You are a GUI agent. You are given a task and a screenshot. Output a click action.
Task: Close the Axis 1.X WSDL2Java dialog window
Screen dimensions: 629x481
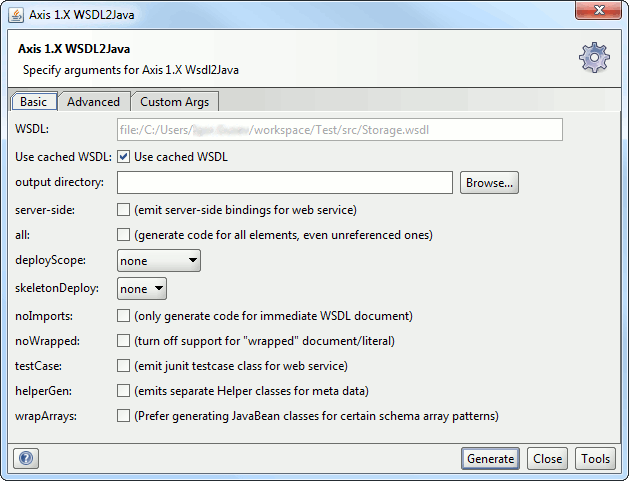pyautogui.click(x=599, y=10)
